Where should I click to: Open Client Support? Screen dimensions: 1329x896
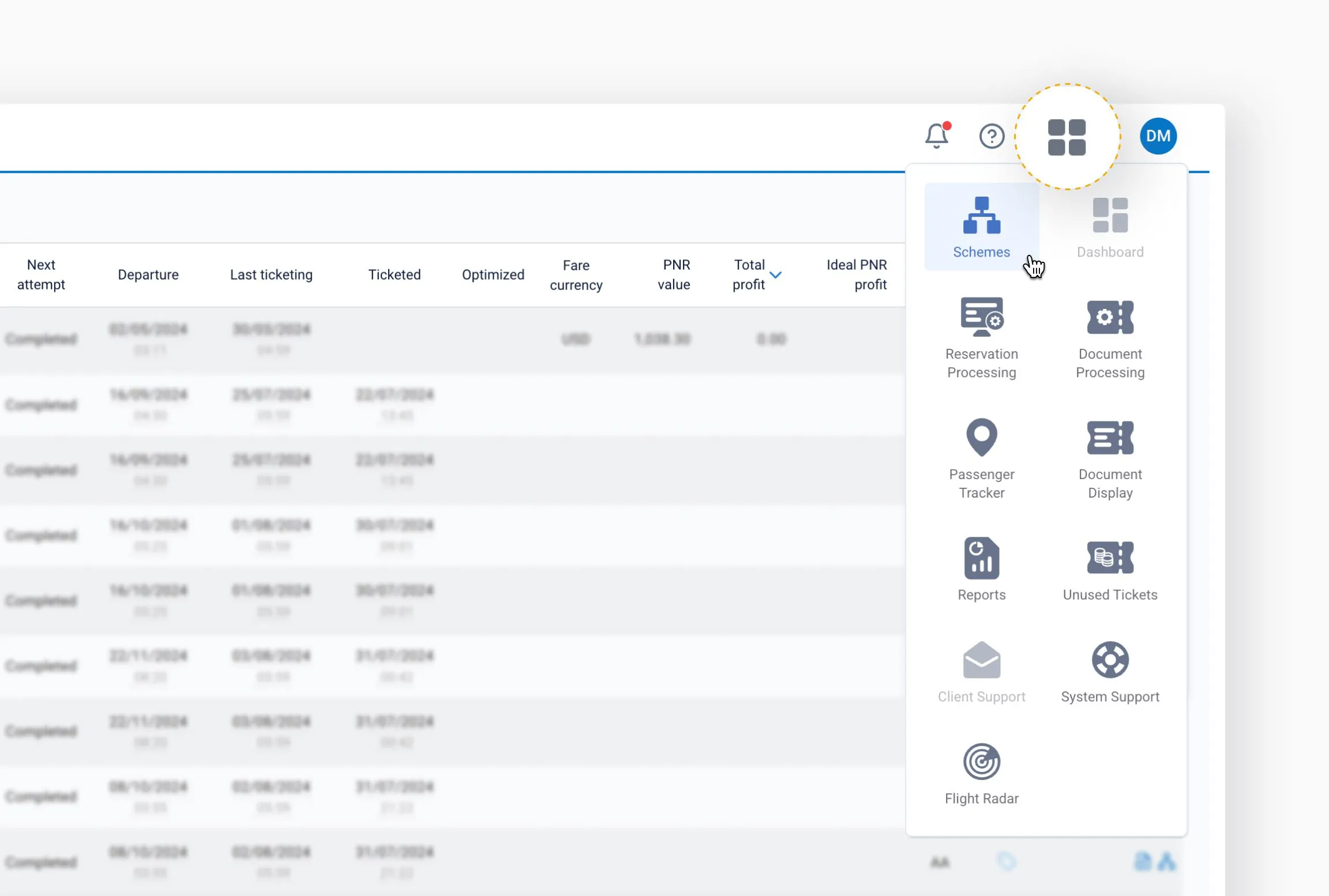[x=981, y=671]
